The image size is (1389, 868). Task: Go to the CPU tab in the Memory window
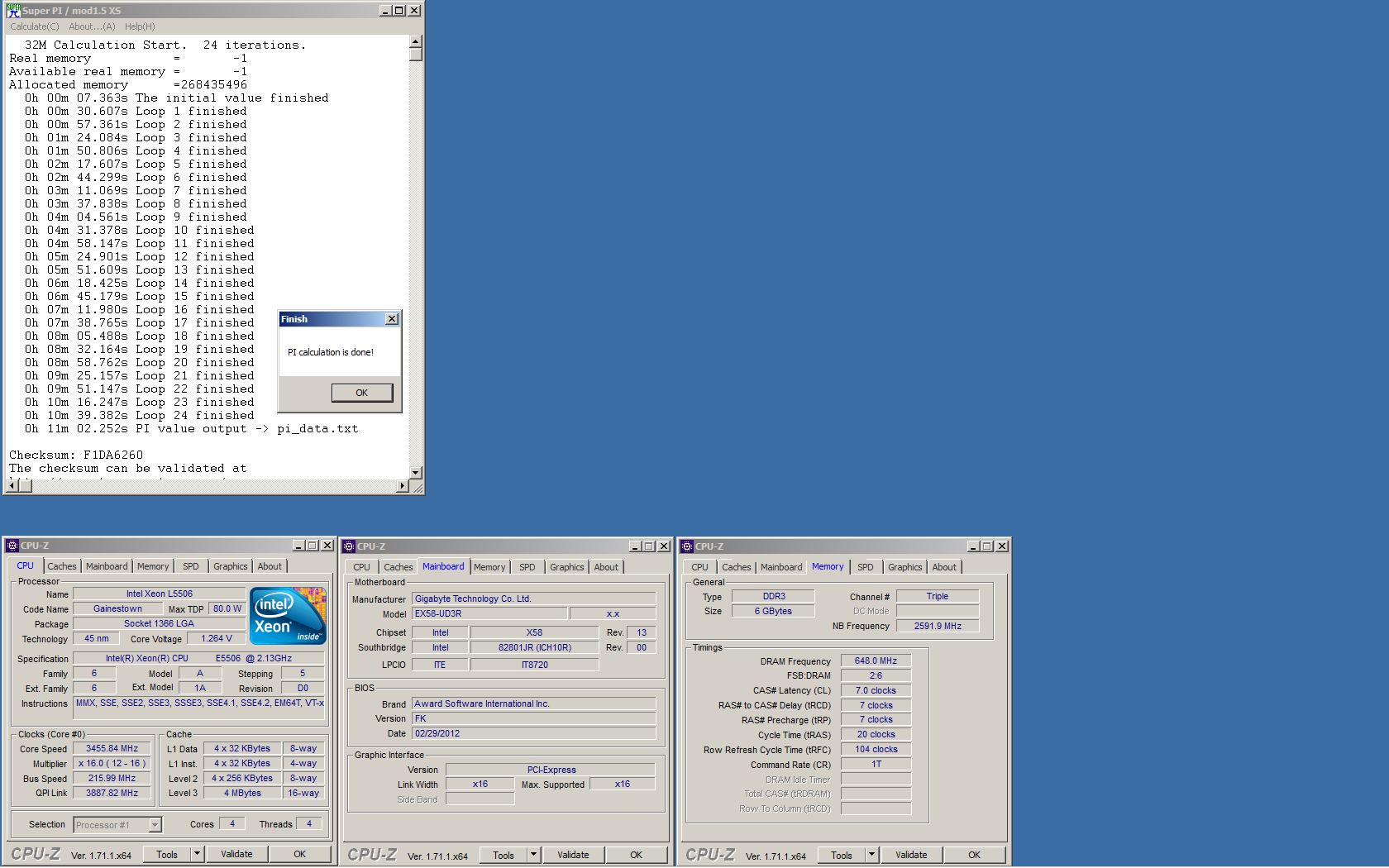(x=699, y=567)
